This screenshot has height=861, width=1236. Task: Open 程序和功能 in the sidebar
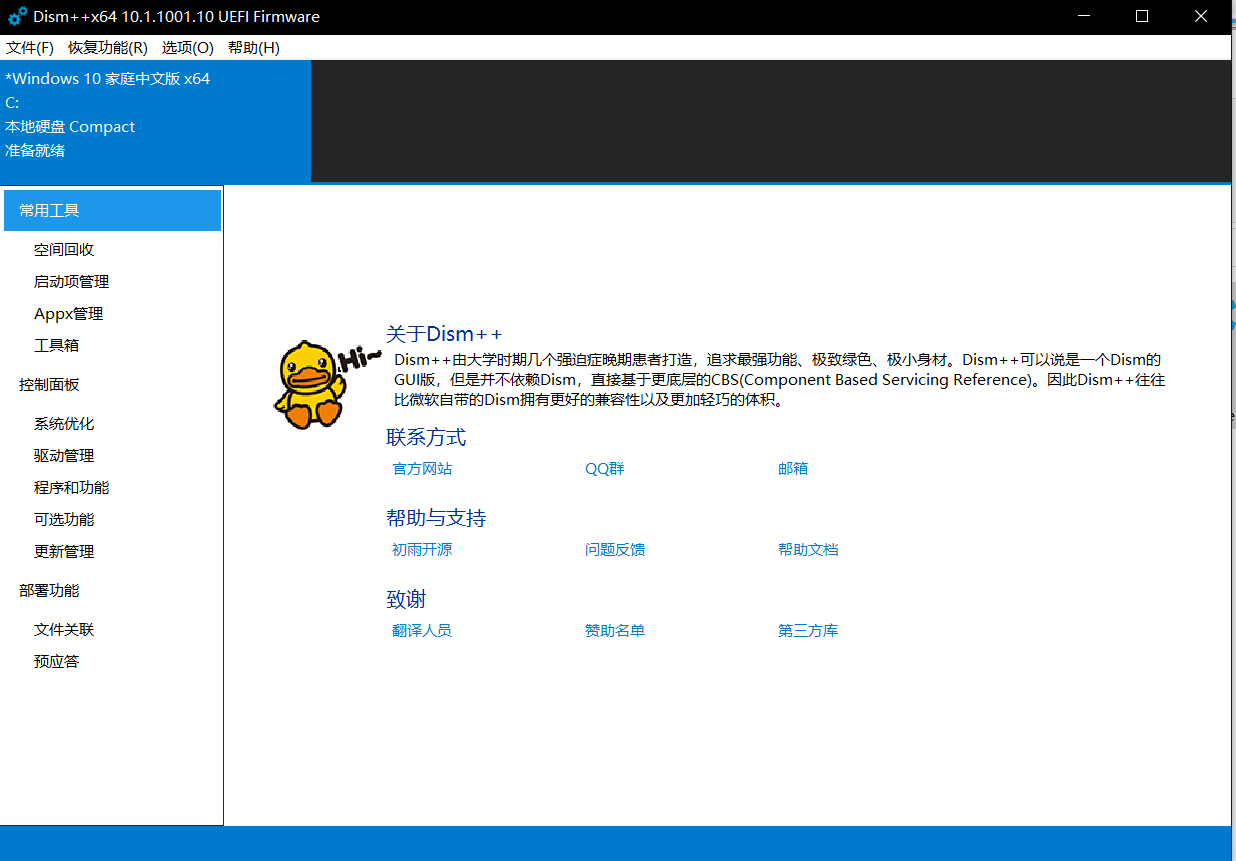point(72,488)
